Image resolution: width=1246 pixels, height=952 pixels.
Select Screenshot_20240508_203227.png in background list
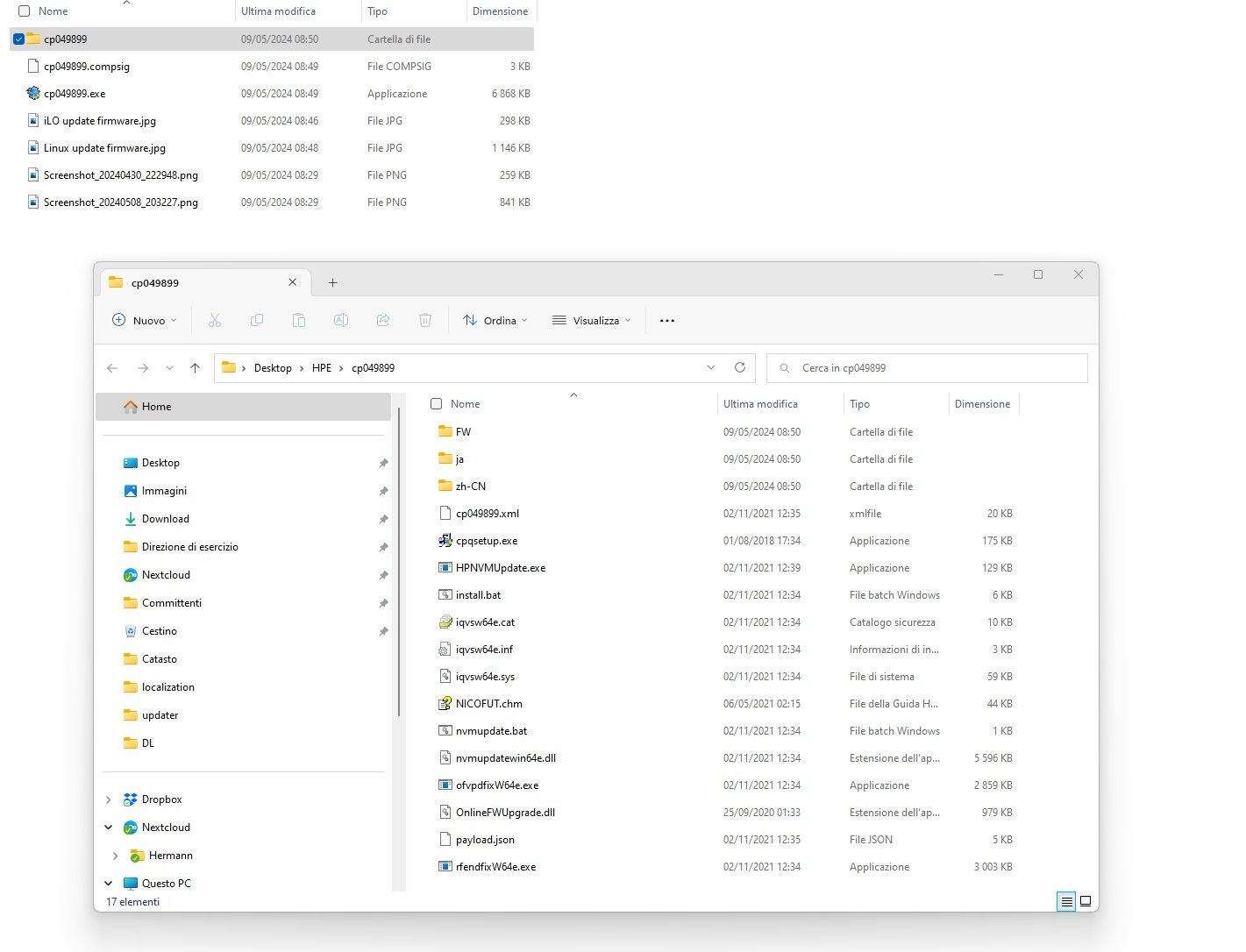point(121,202)
